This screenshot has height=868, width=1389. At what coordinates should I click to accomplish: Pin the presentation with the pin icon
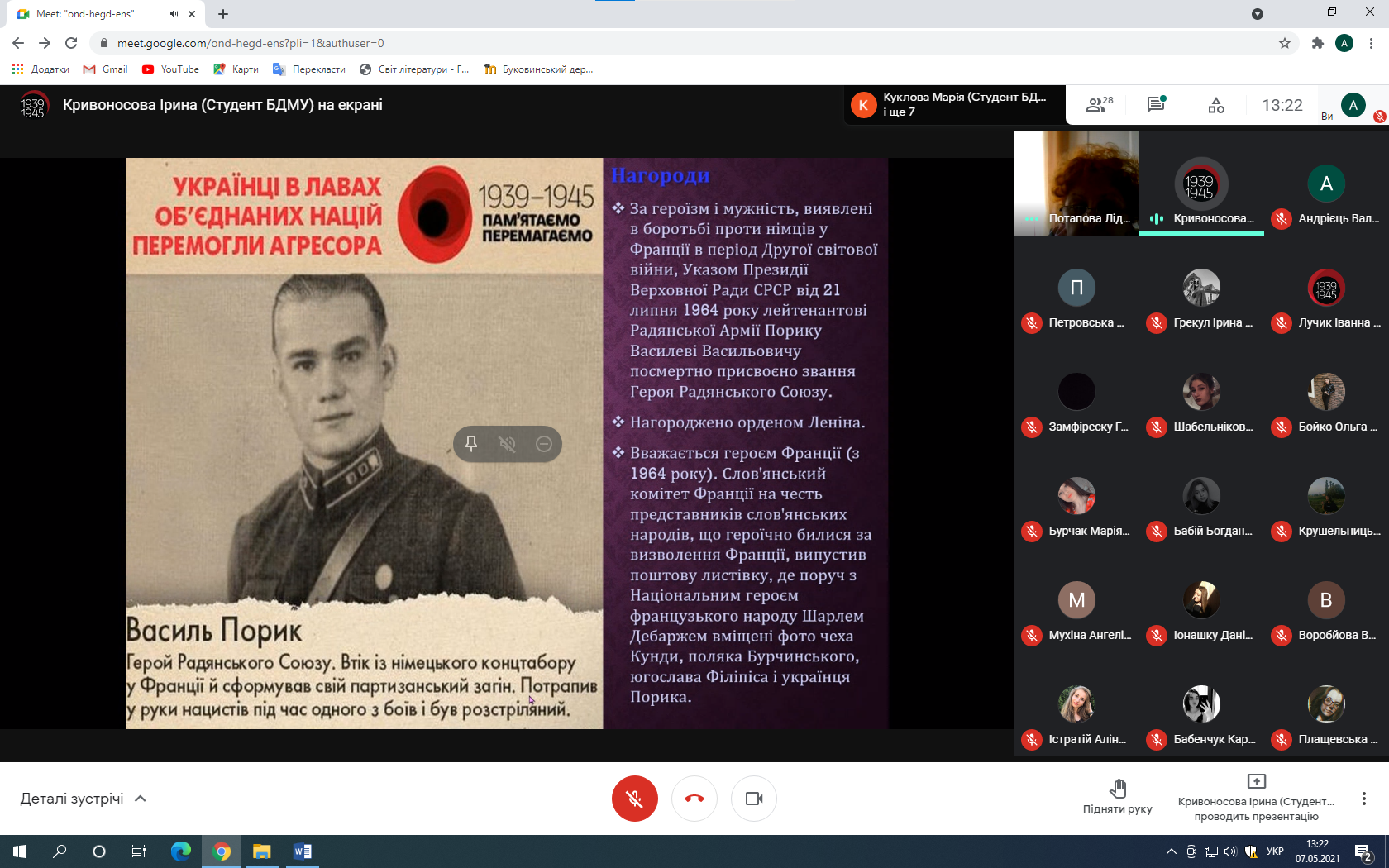pos(471,444)
